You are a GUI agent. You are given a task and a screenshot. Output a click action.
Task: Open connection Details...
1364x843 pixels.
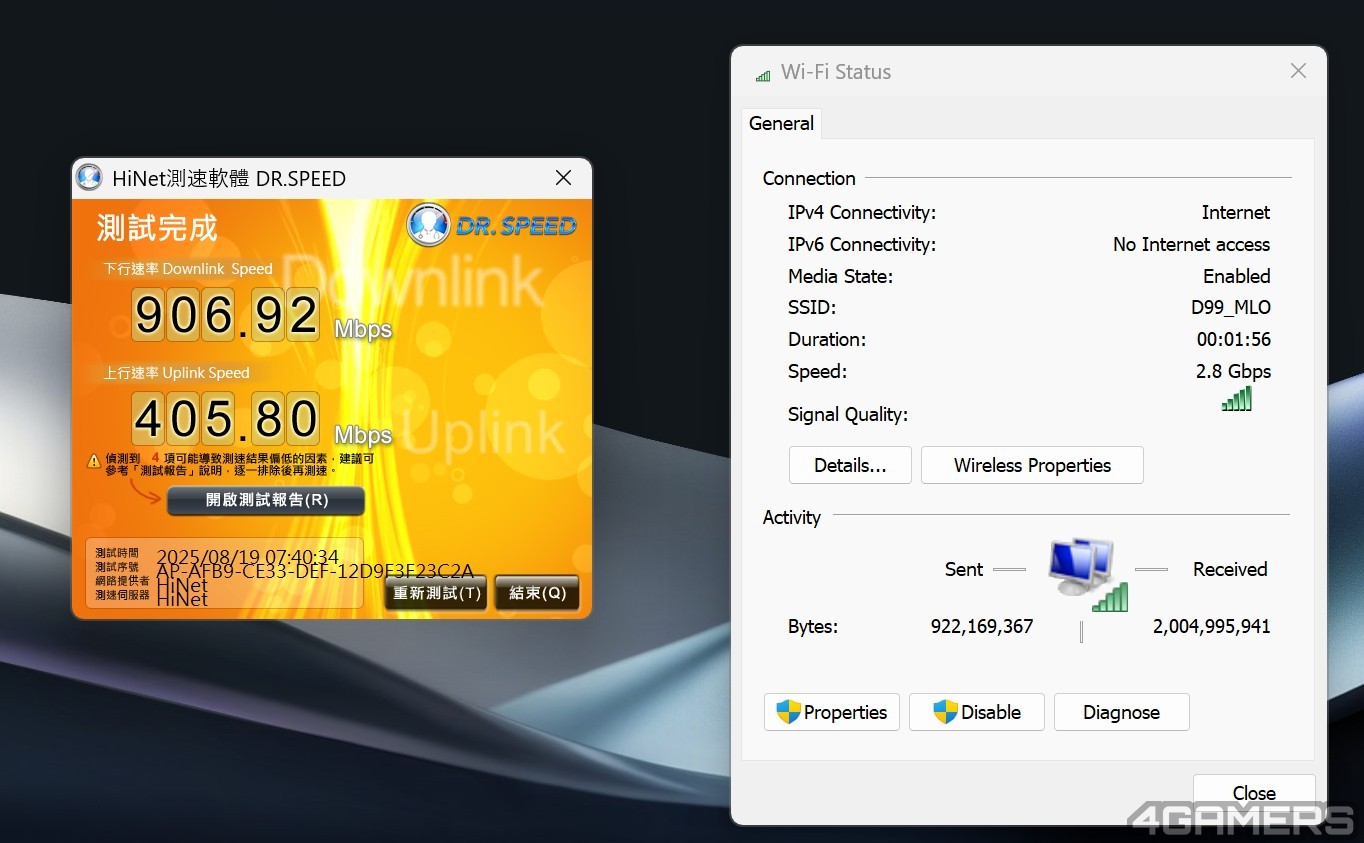click(x=850, y=465)
